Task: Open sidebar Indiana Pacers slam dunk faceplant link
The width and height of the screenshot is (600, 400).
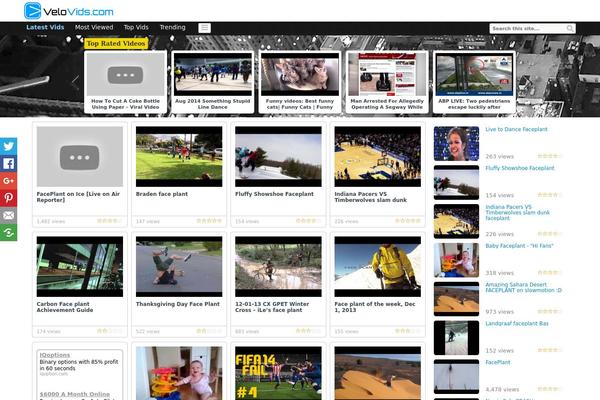Action: click(x=517, y=212)
